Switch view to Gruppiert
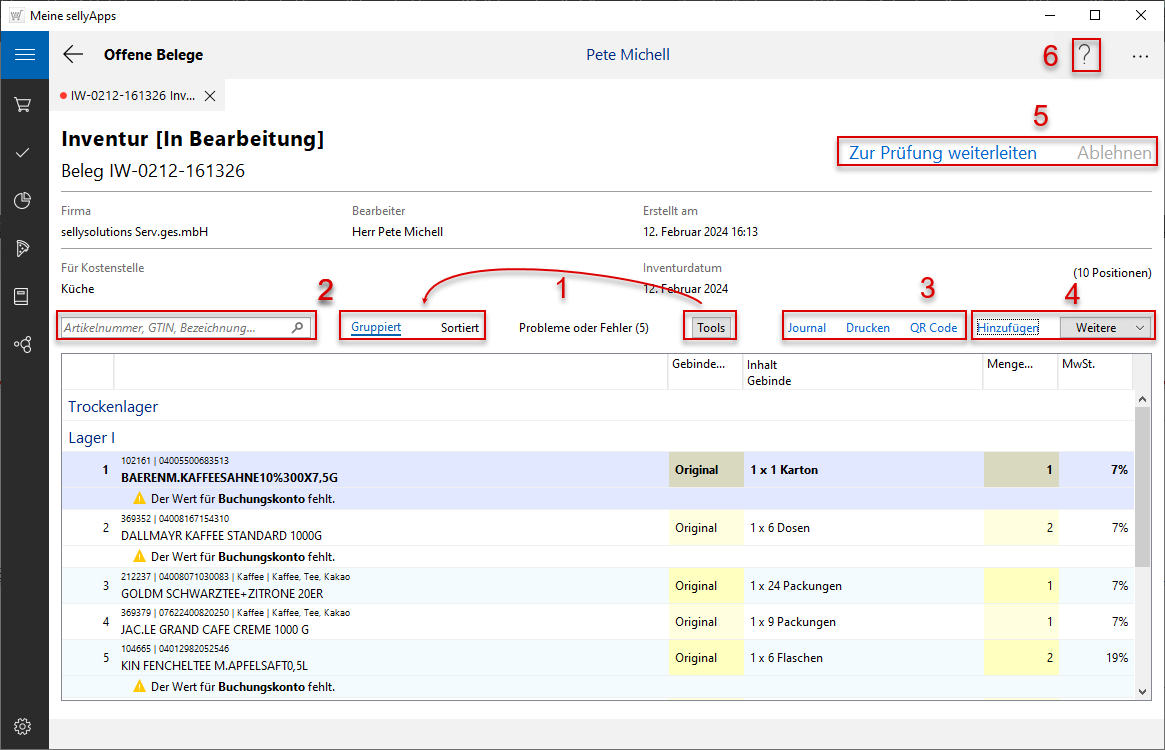 coord(376,327)
